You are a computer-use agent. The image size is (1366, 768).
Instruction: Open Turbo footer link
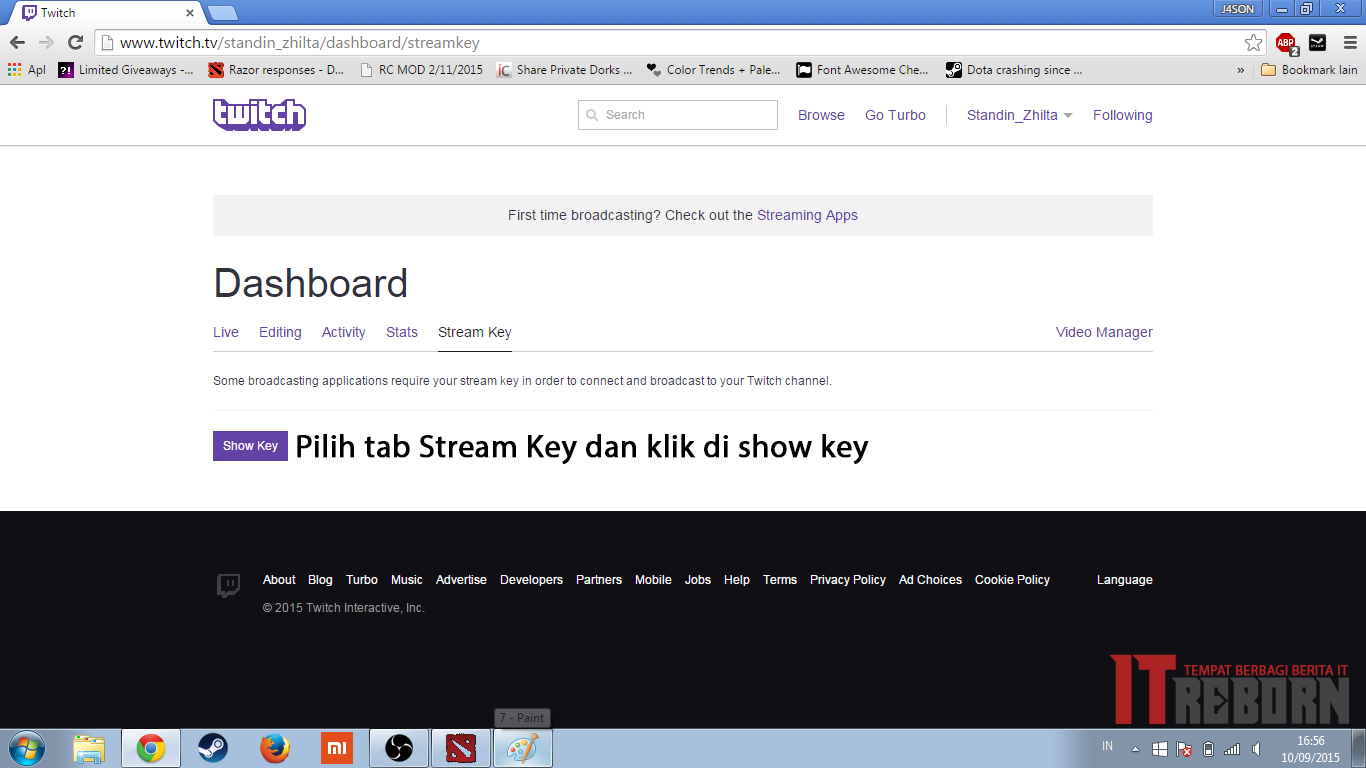tap(362, 580)
